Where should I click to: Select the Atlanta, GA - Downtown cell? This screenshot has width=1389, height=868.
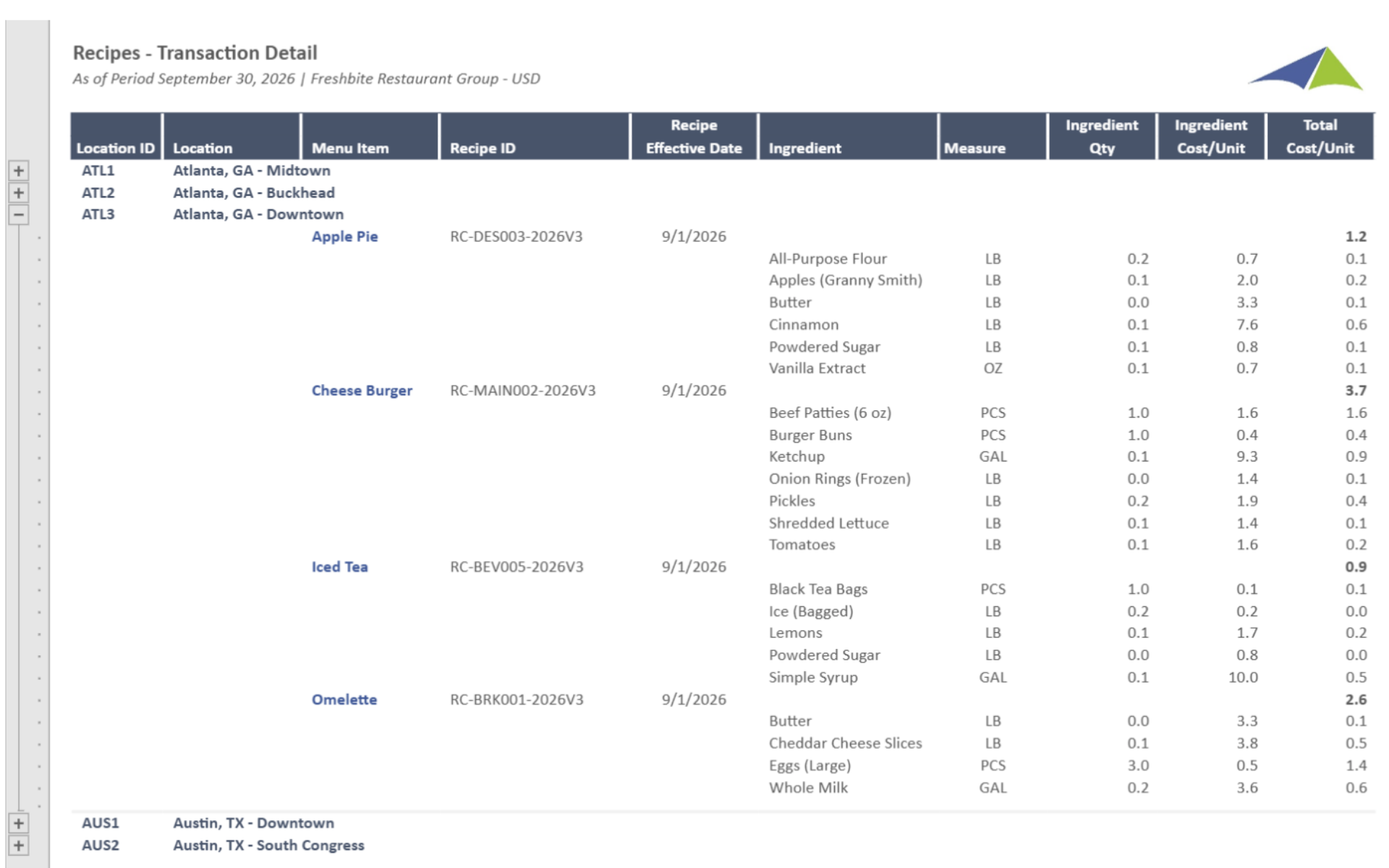[258, 215]
